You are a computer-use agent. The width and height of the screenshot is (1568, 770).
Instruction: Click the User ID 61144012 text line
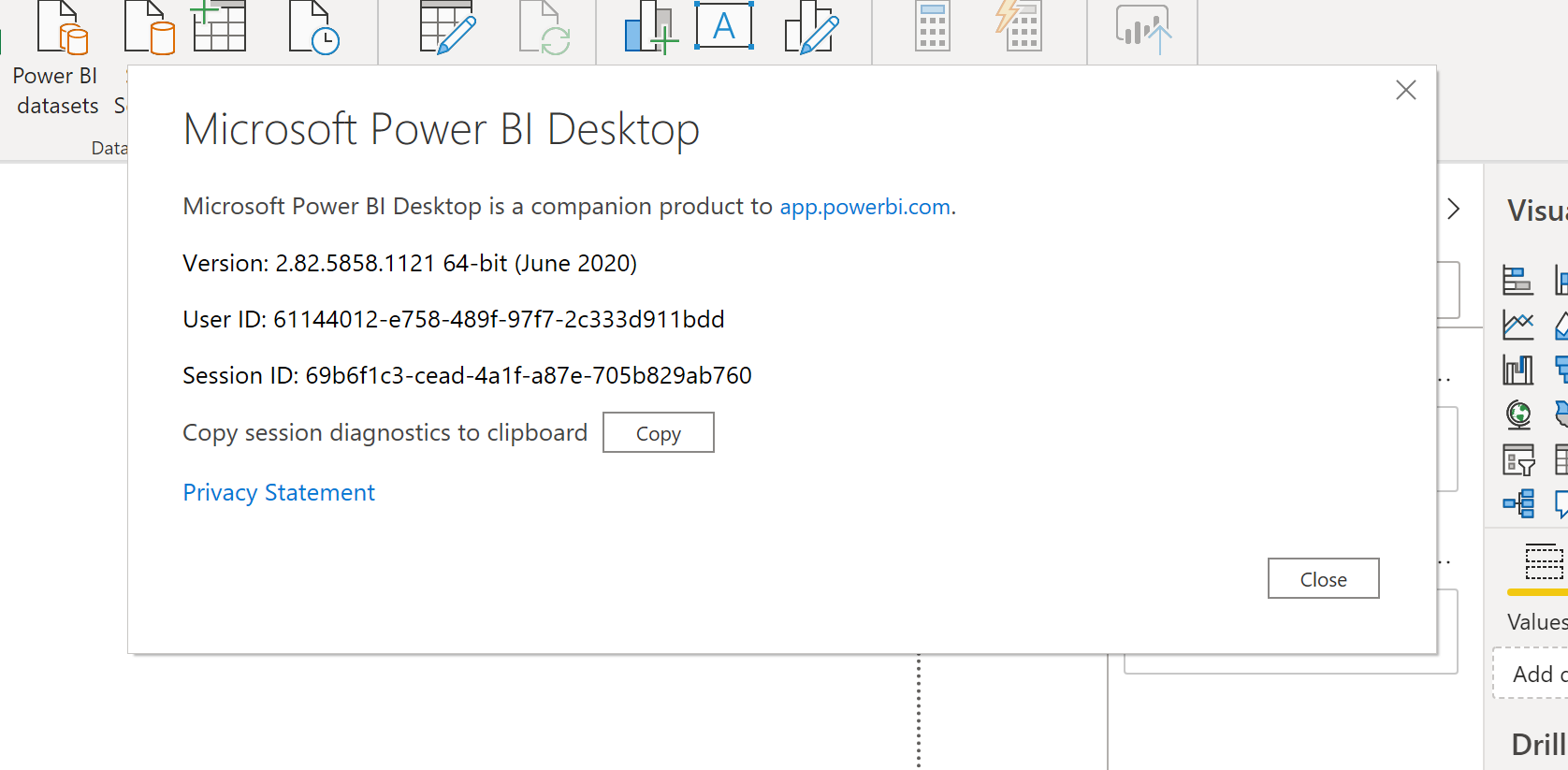point(454,320)
